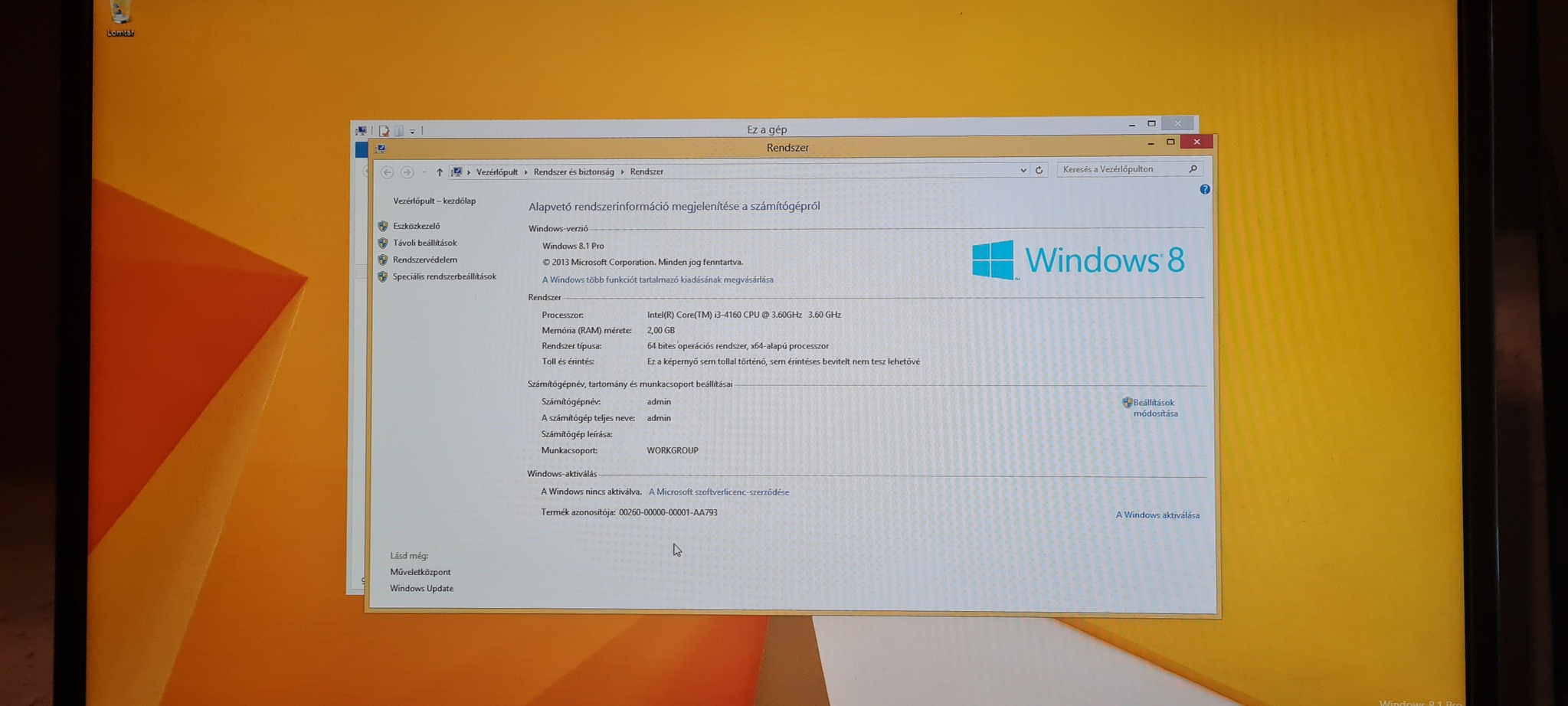Viewport: 1568px width, 706px height.
Task: Click the Toll és érintés value text
Action: click(x=783, y=361)
